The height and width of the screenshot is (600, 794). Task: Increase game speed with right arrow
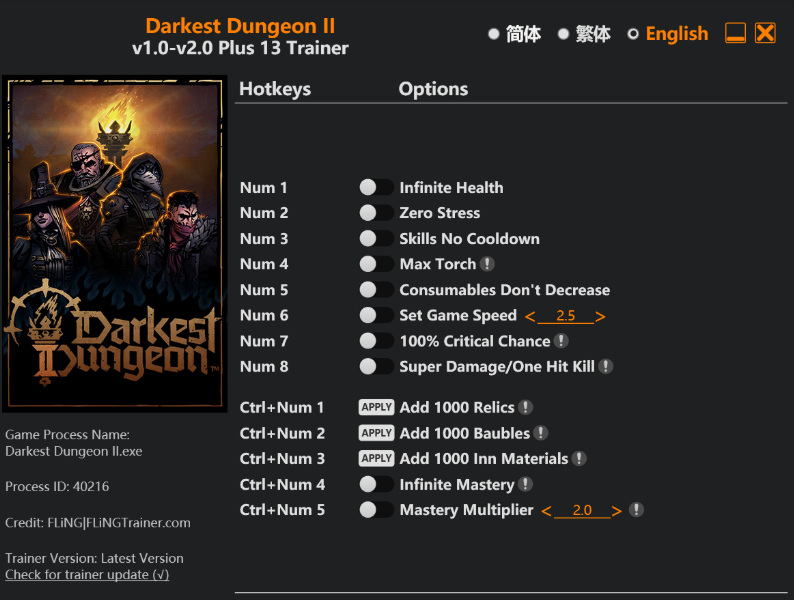pos(600,316)
